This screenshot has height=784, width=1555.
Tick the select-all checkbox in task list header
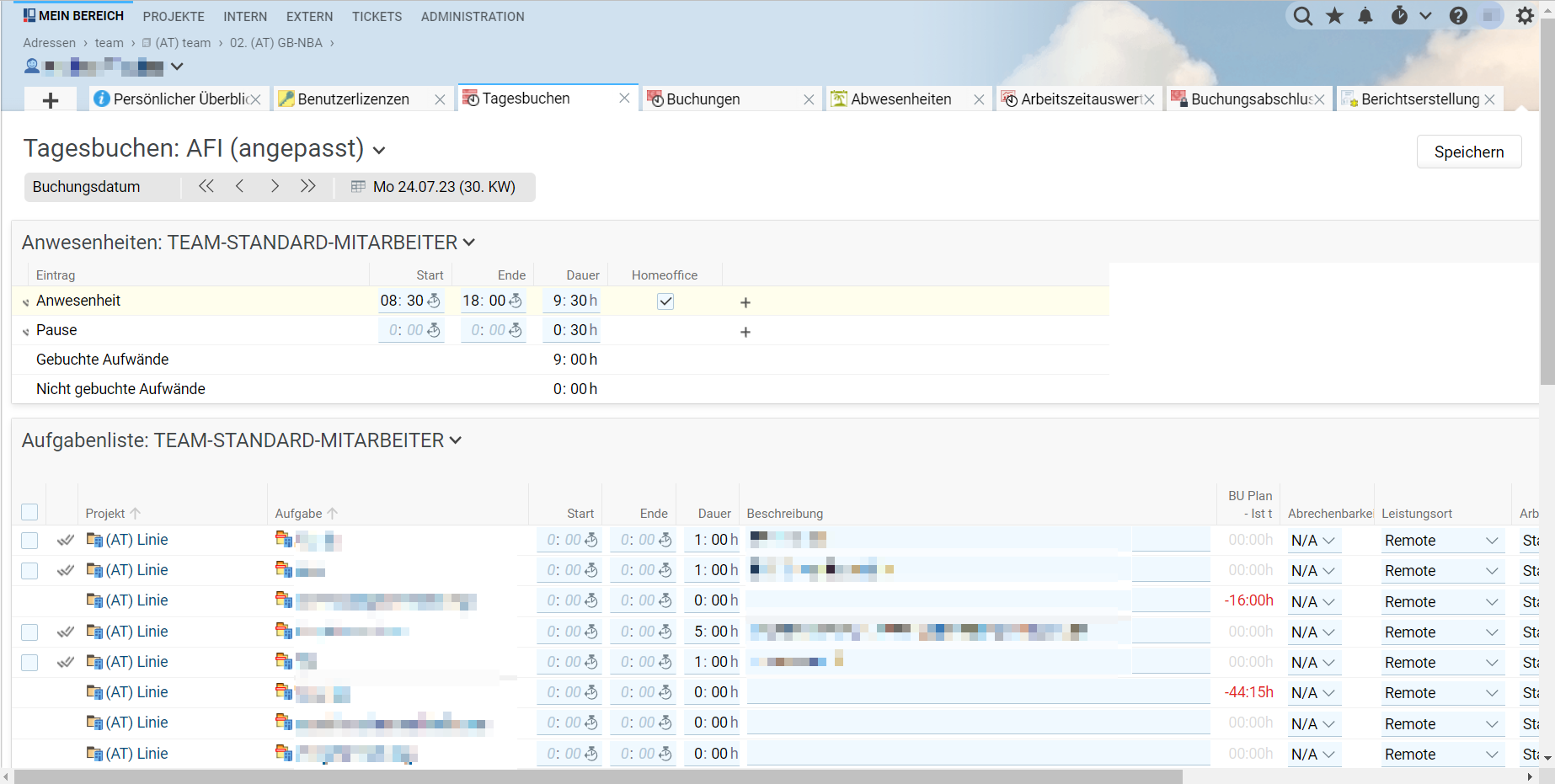[29, 512]
